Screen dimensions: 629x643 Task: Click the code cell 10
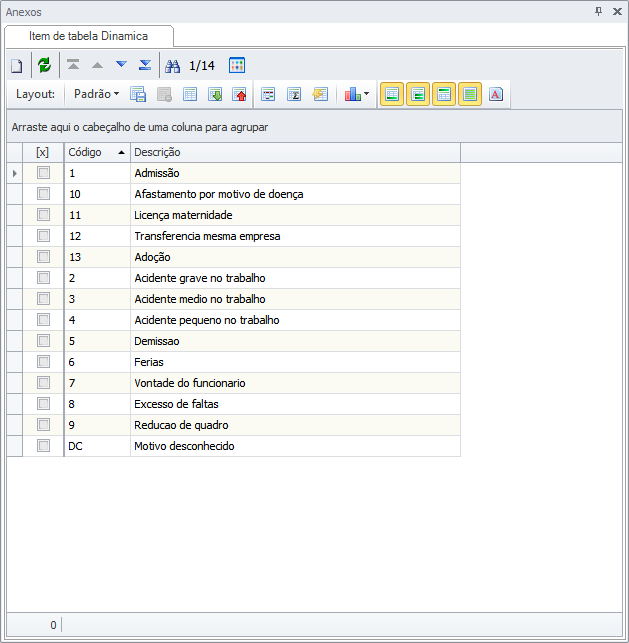point(97,194)
